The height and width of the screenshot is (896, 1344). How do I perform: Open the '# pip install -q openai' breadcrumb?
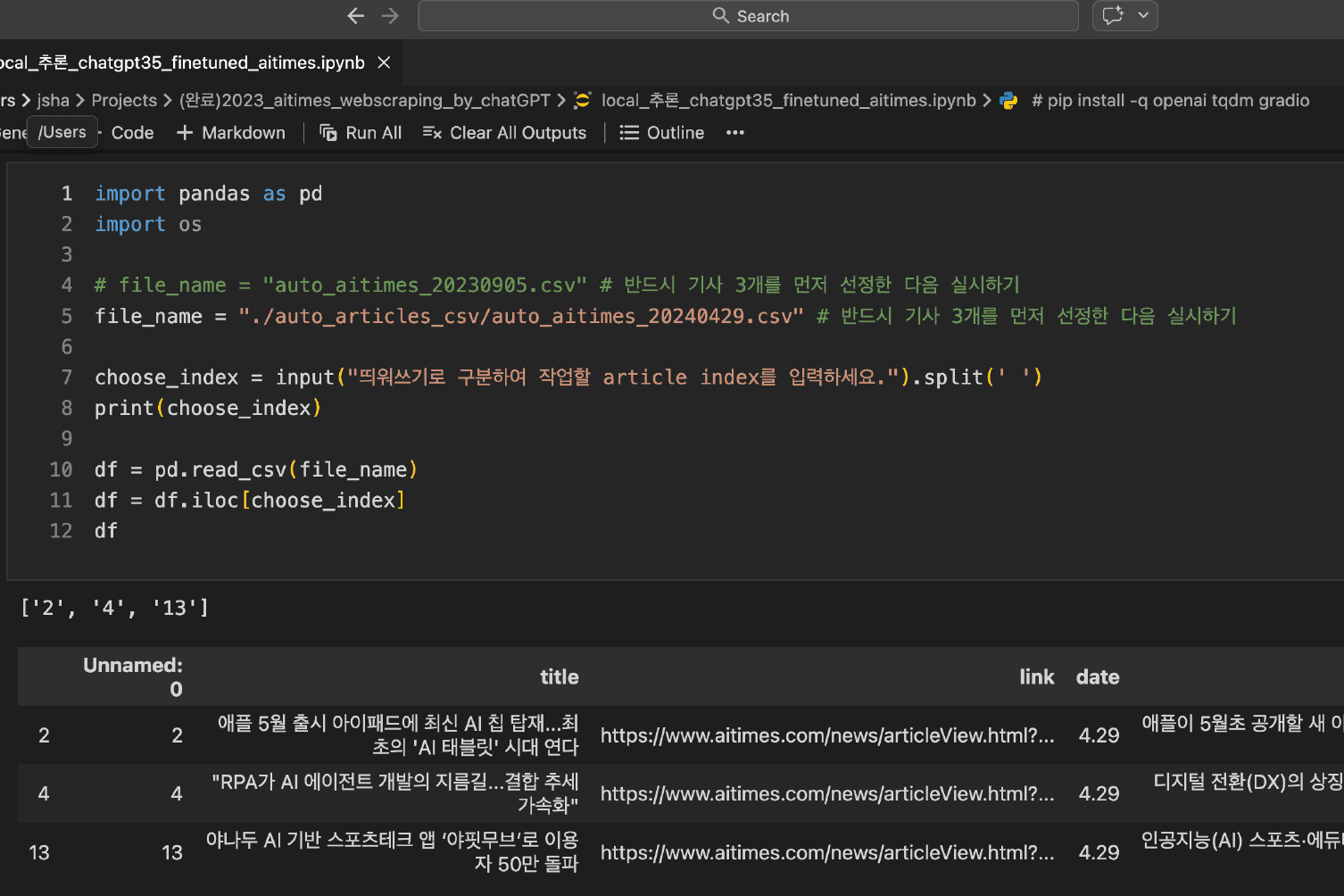(1155, 101)
